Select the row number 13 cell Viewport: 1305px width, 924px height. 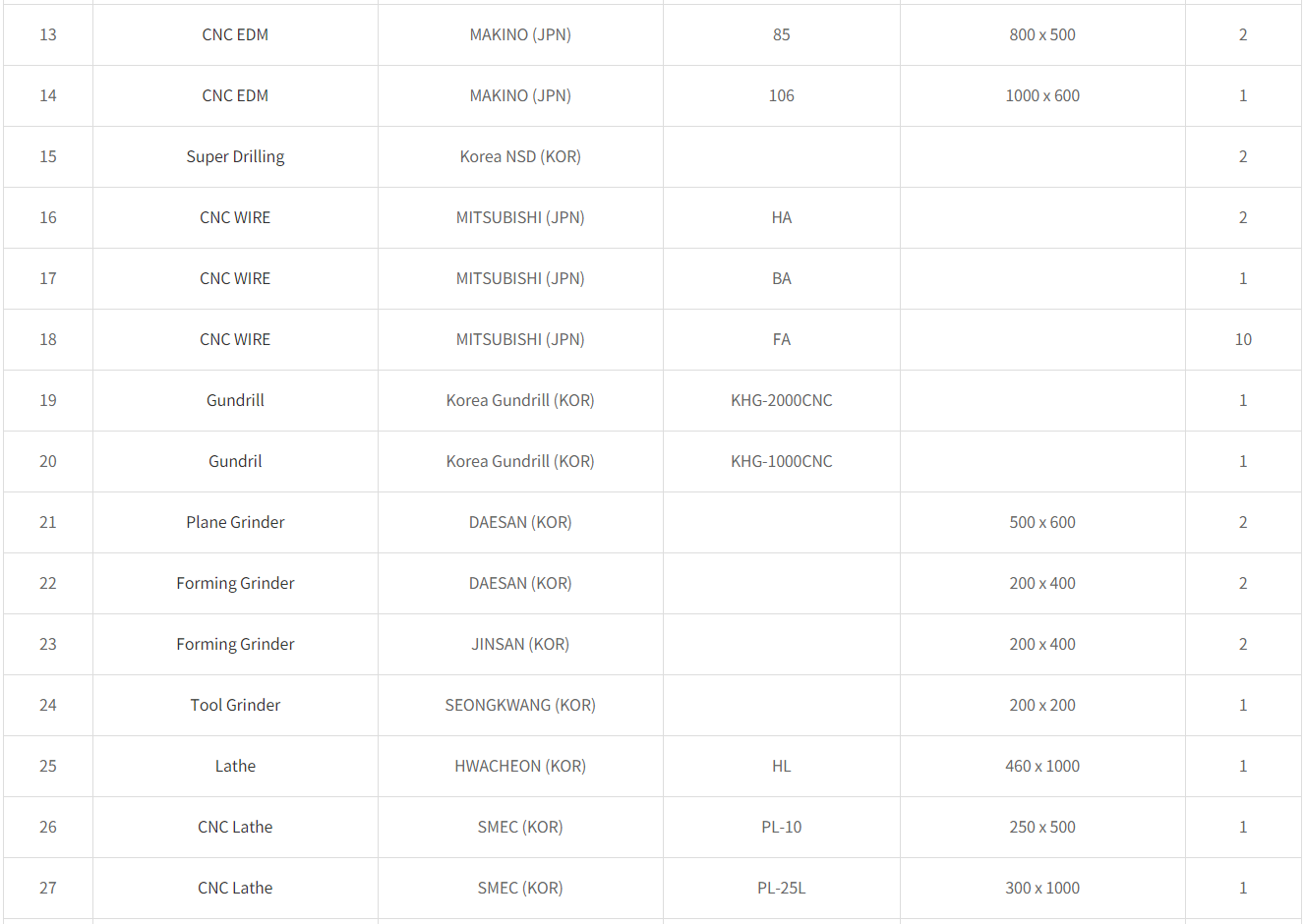pyautogui.click(x=48, y=35)
